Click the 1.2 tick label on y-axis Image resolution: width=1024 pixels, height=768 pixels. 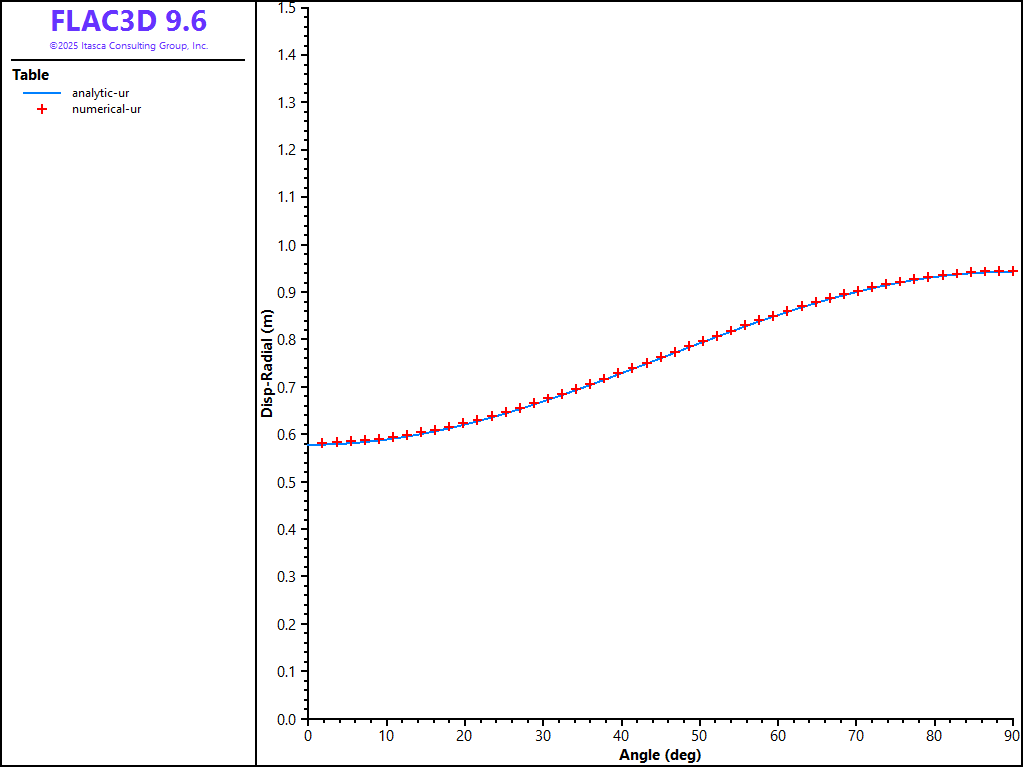pyautogui.click(x=286, y=150)
